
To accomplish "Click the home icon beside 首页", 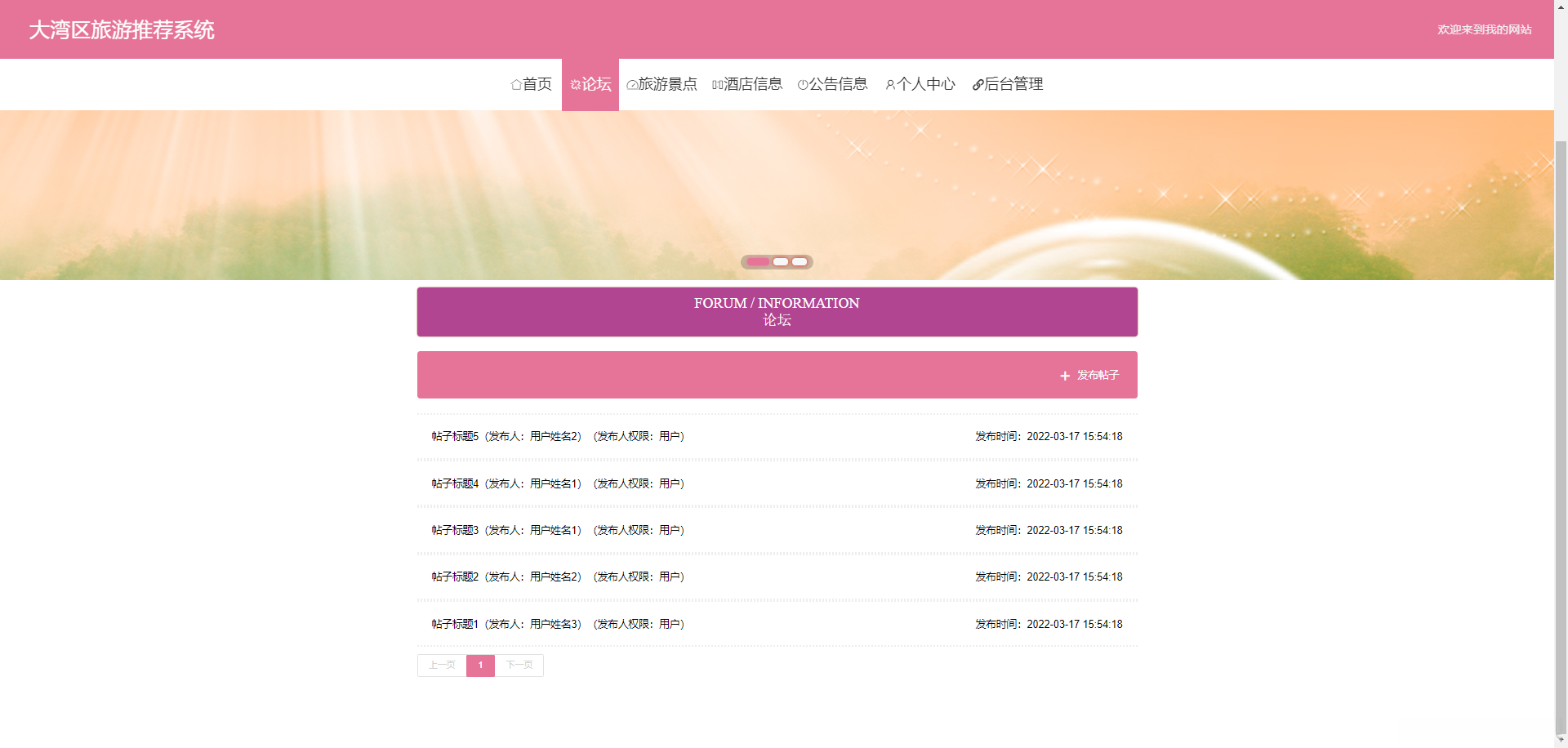I will [516, 85].
